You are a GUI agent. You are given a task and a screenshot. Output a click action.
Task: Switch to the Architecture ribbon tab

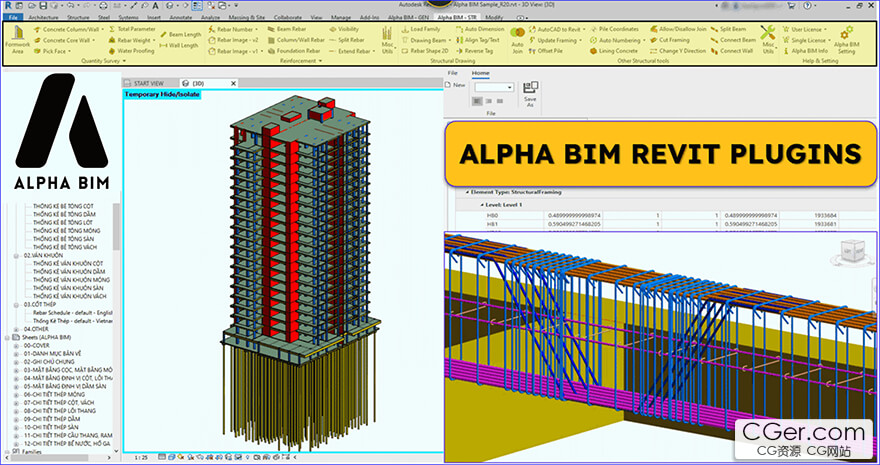coord(44,17)
